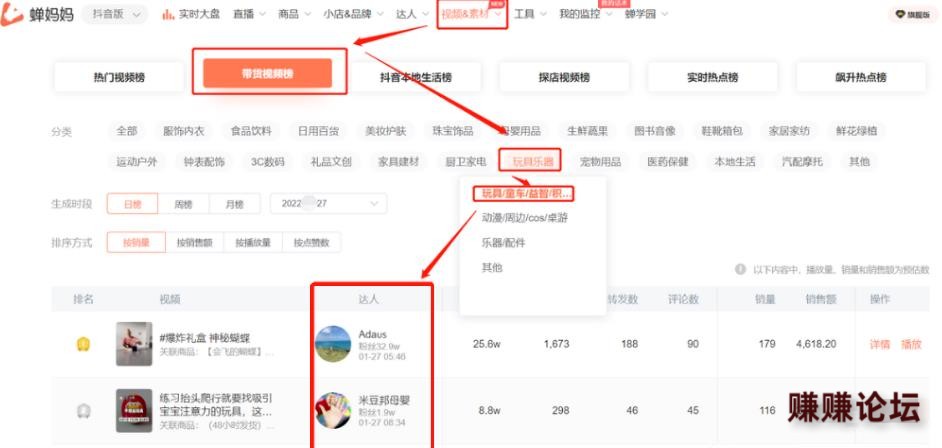The width and height of the screenshot is (942, 448).
Task: Select 鲜花绿植 category
Action: point(856,131)
